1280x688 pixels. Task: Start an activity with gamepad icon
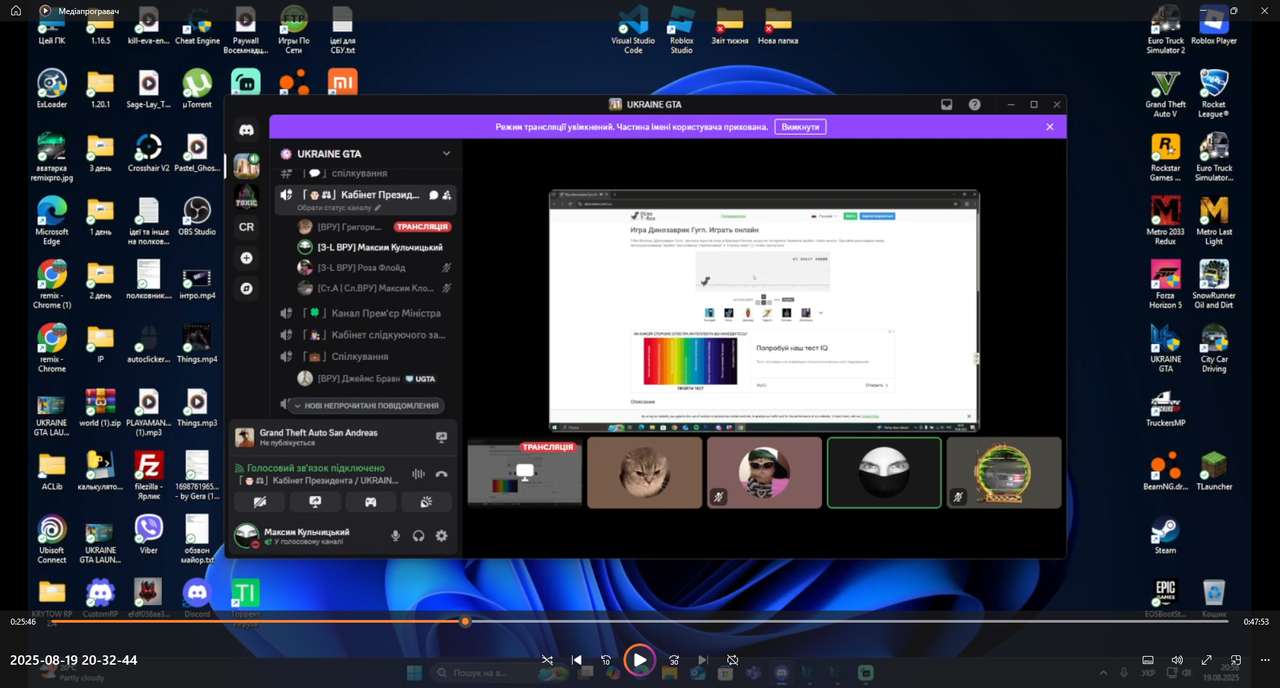click(x=370, y=502)
